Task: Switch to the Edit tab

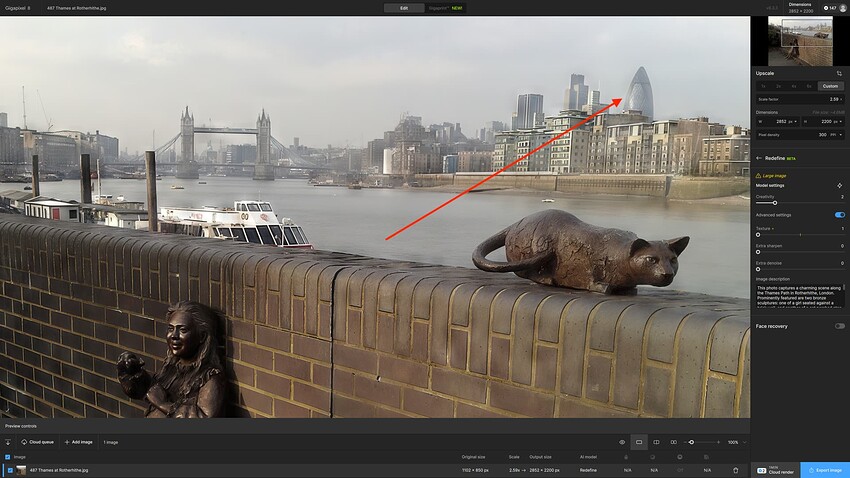Action: pos(403,8)
